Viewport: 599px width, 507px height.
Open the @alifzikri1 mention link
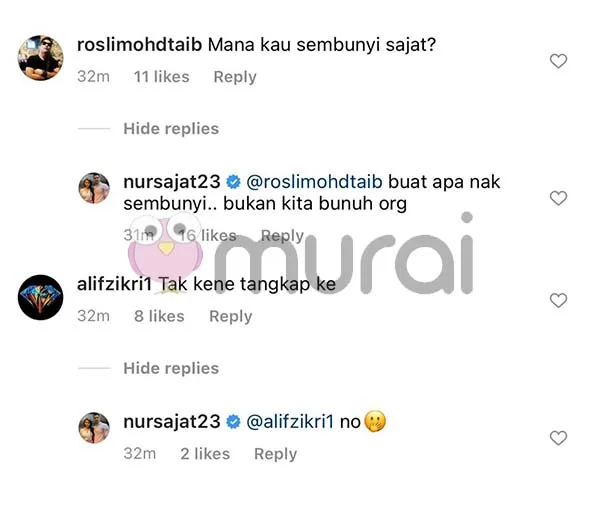(290, 422)
